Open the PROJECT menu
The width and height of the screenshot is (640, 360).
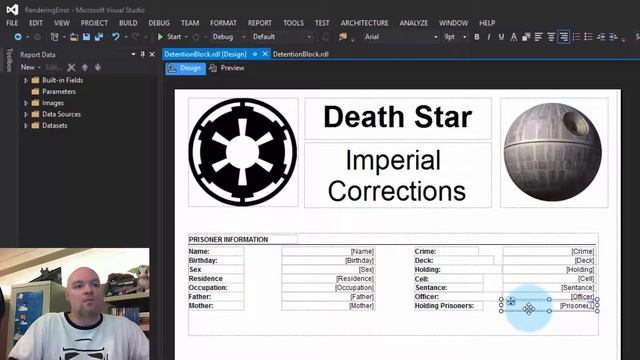94,23
